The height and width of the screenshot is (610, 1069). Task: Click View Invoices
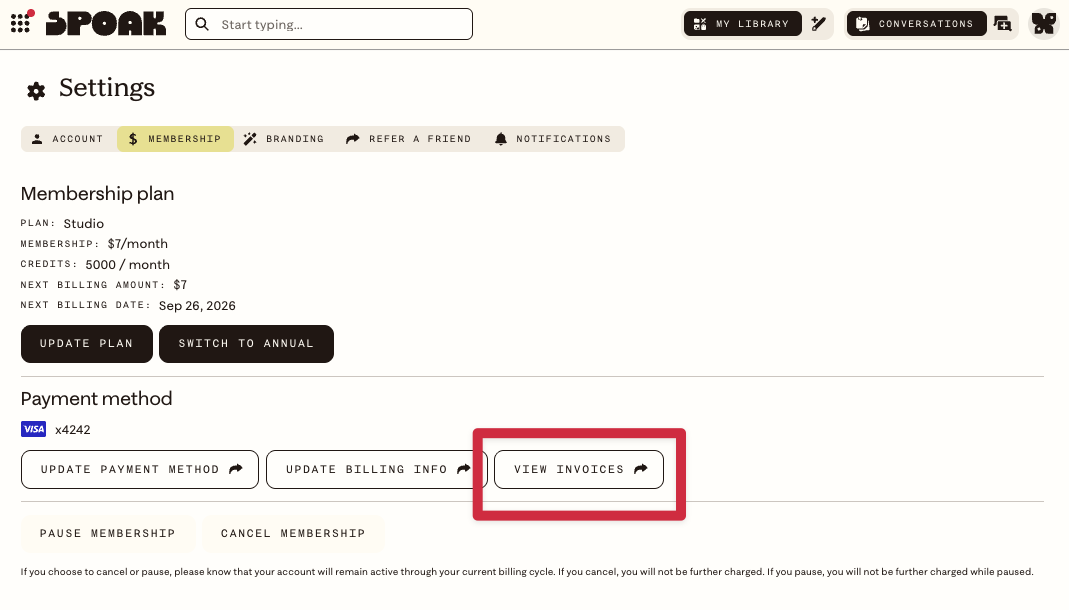click(579, 470)
